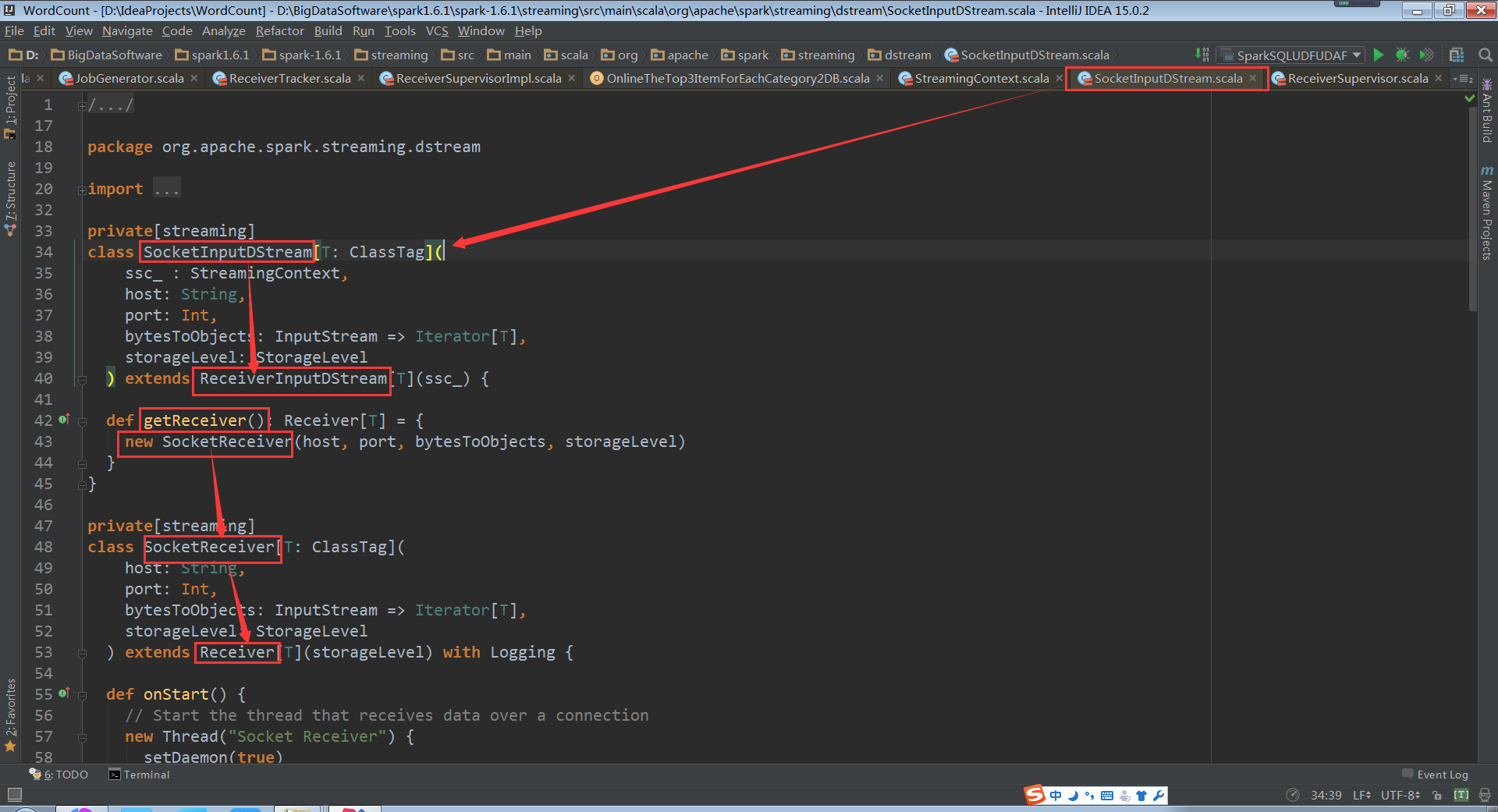The height and width of the screenshot is (812, 1498).
Task: Switch to the JobGenerator.scala tab
Action: coord(130,78)
